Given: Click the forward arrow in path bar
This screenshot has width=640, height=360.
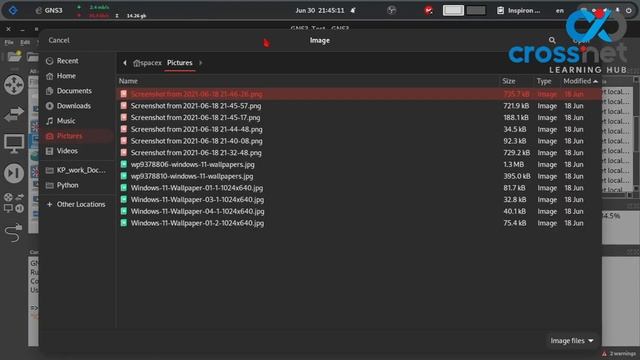Looking at the screenshot, I should point(200,63).
